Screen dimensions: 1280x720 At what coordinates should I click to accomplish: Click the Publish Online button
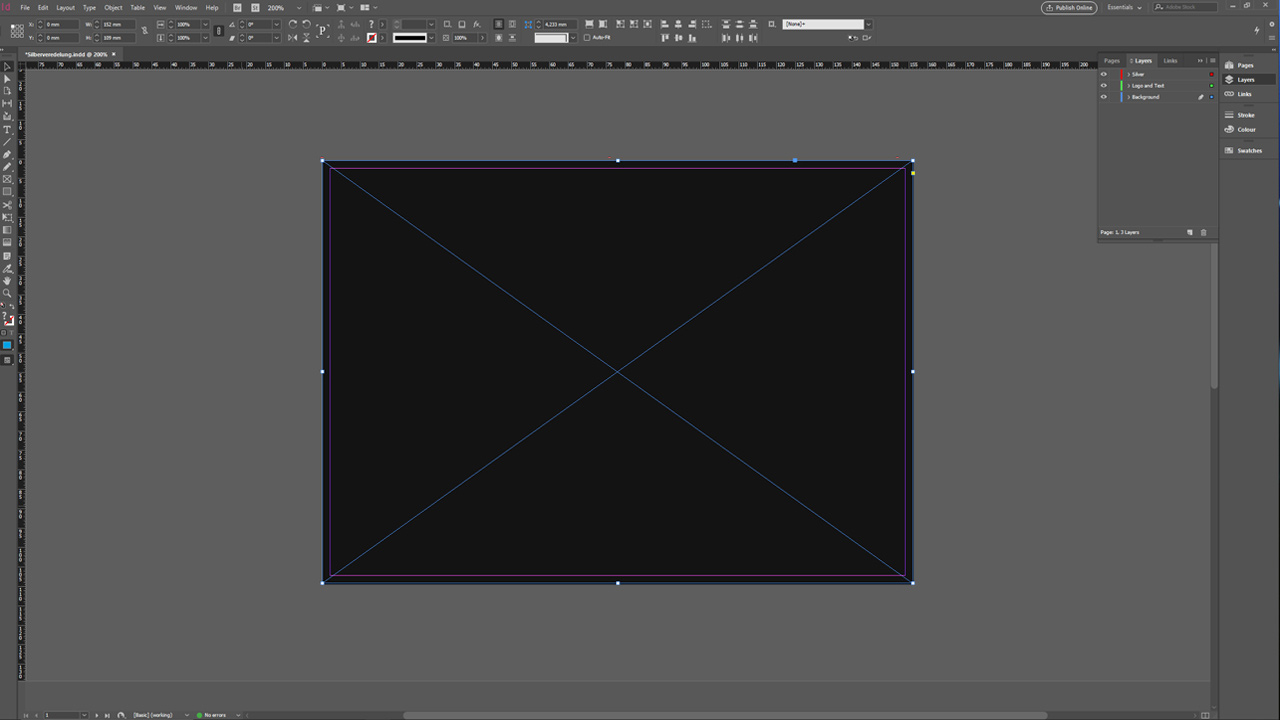tap(1068, 8)
